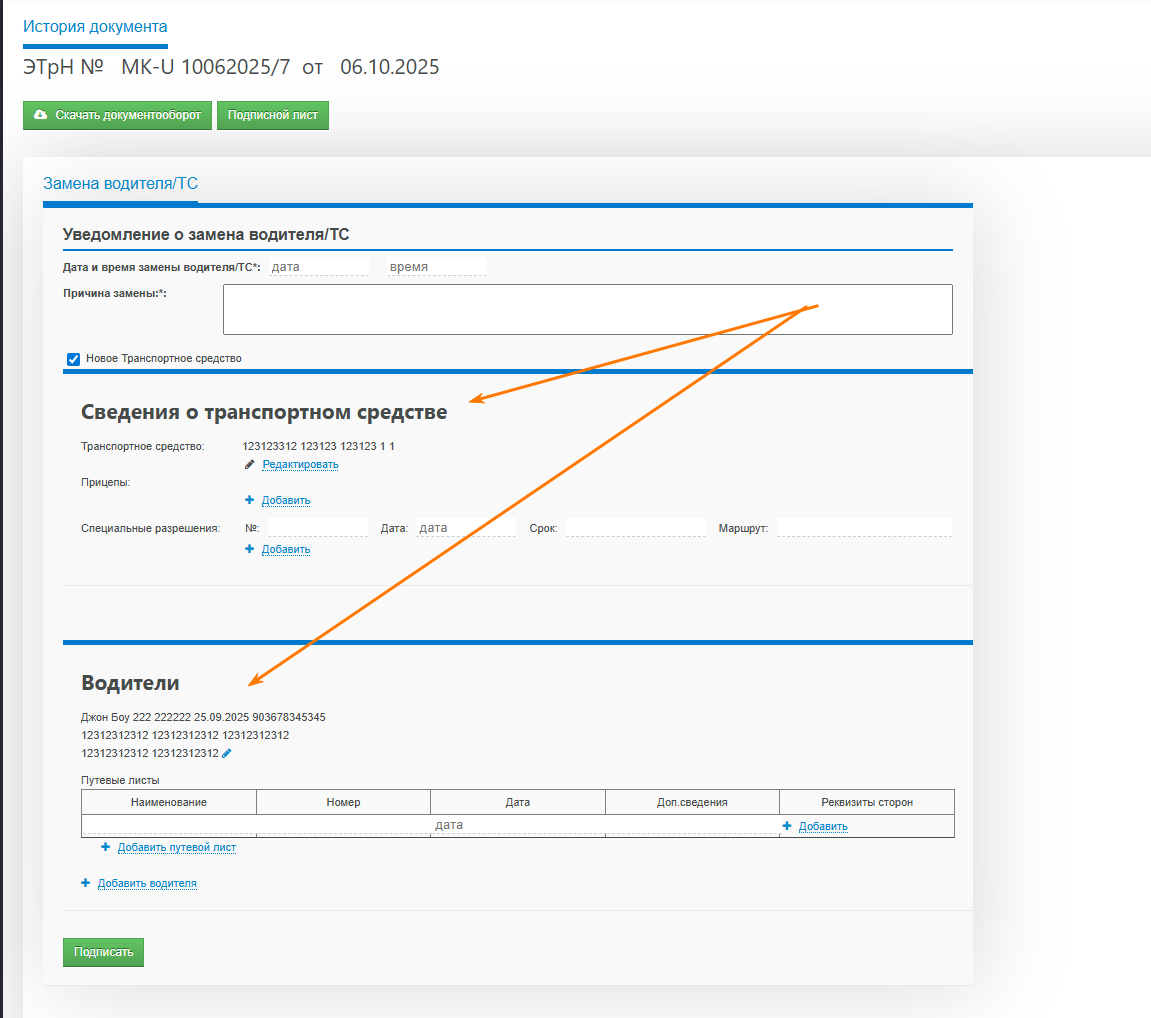The height and width of the screenshot is (1018, 1151).
Task: Click plus icon under Прицепы
Action: pos(250,500)
